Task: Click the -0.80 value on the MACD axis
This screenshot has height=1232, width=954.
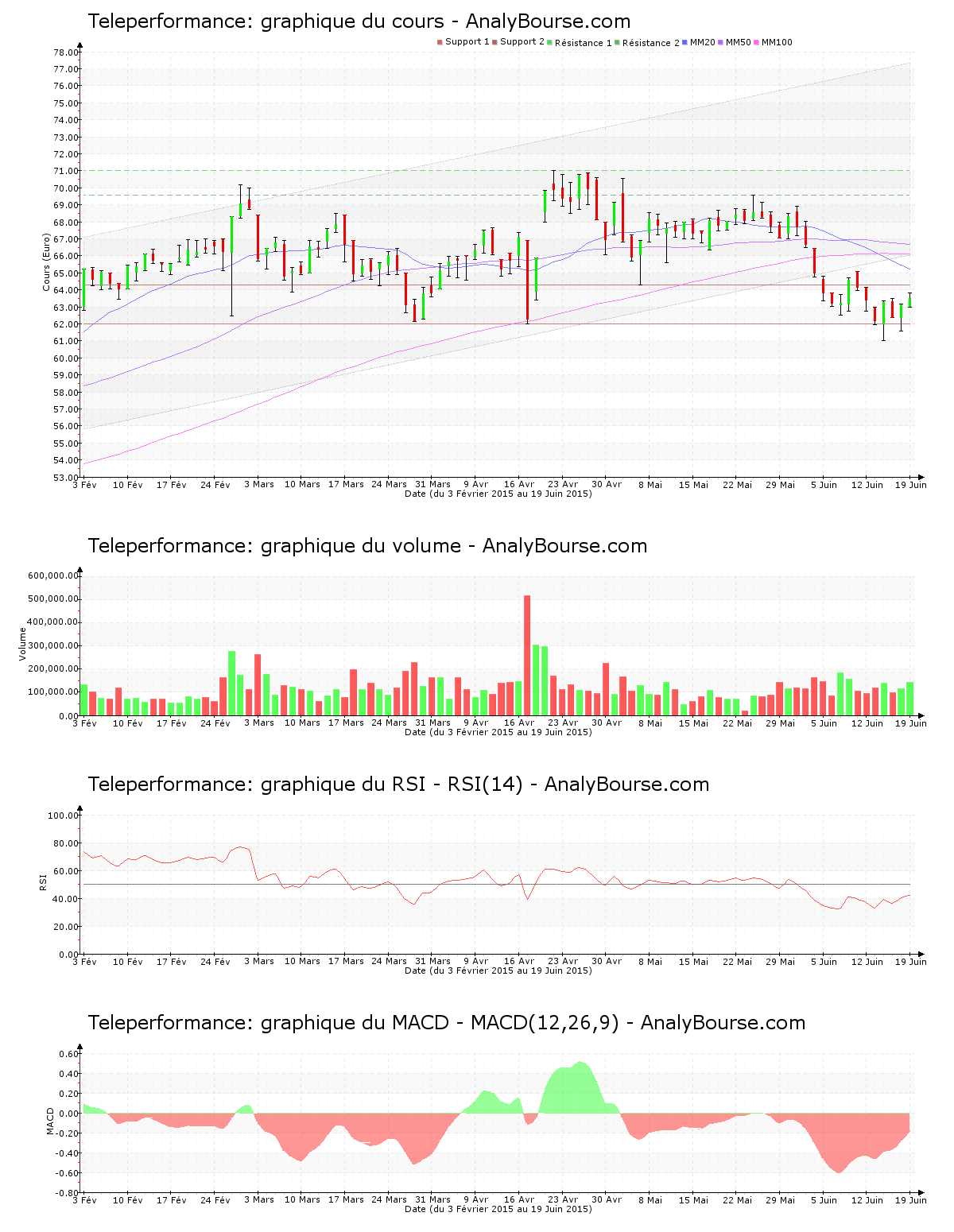Action: 68,1194
